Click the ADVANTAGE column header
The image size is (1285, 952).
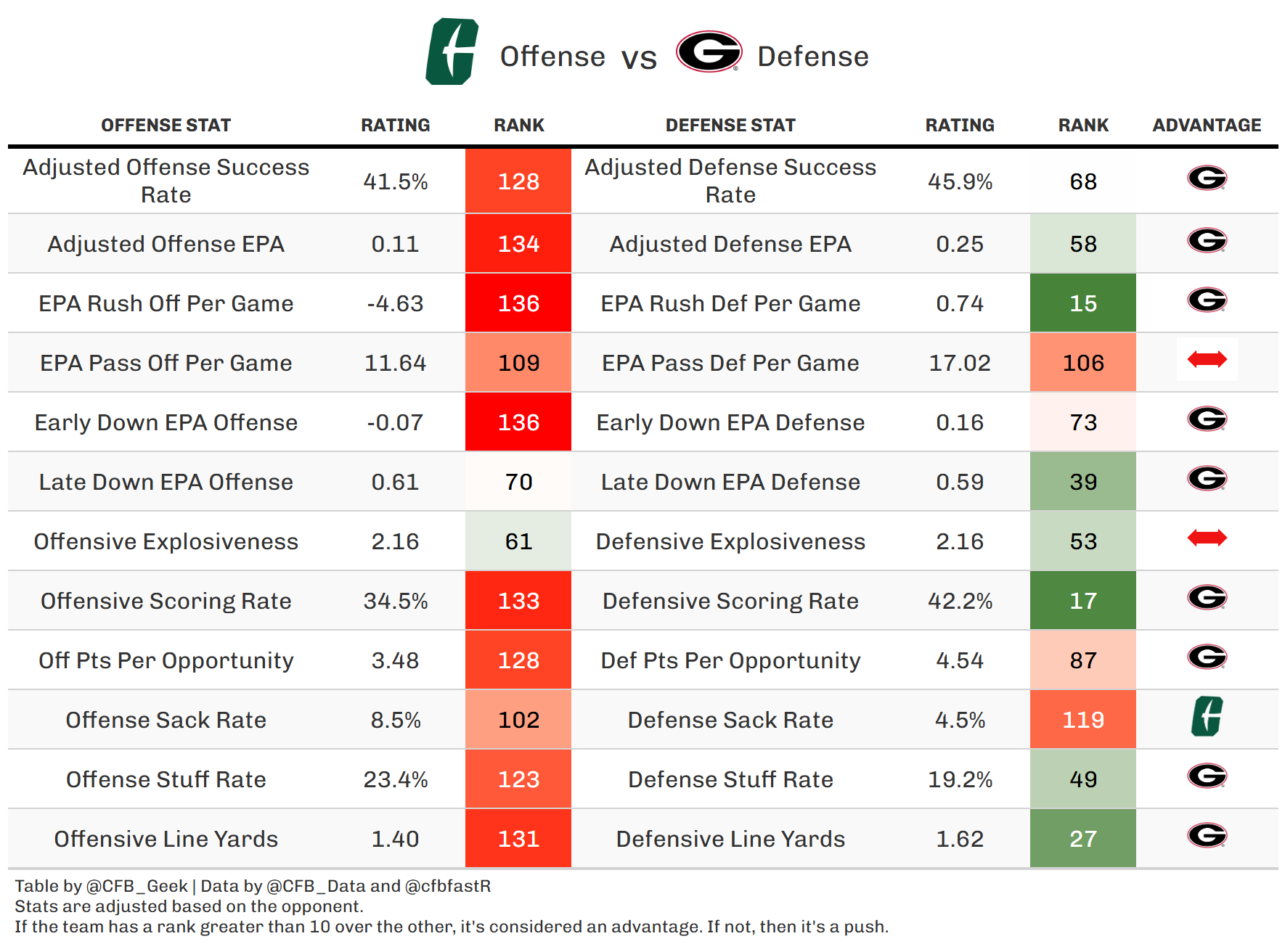[1207, 126]
